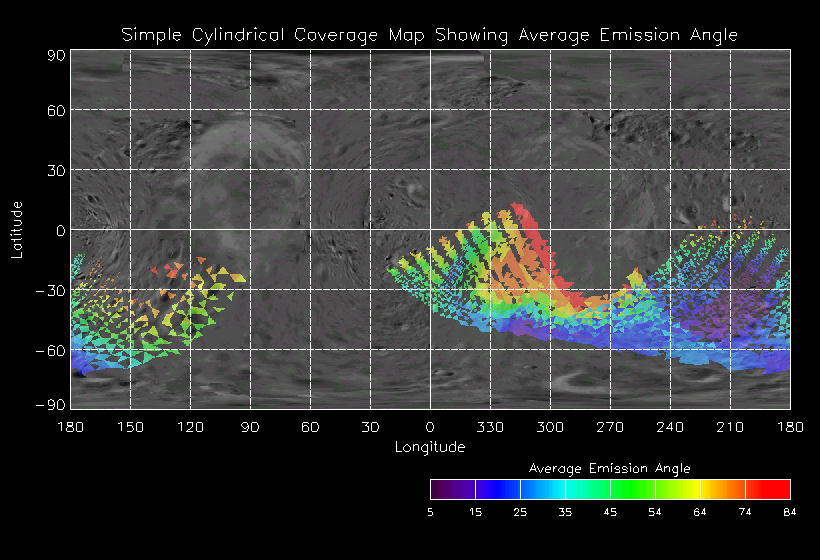Click the longitude axis label '330'
The image size is (820, 560).
coord(490,427)
